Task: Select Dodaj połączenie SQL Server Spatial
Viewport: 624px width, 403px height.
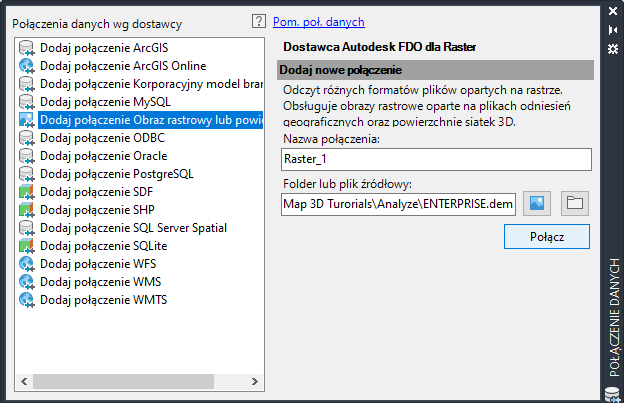Action: point(125,228)
